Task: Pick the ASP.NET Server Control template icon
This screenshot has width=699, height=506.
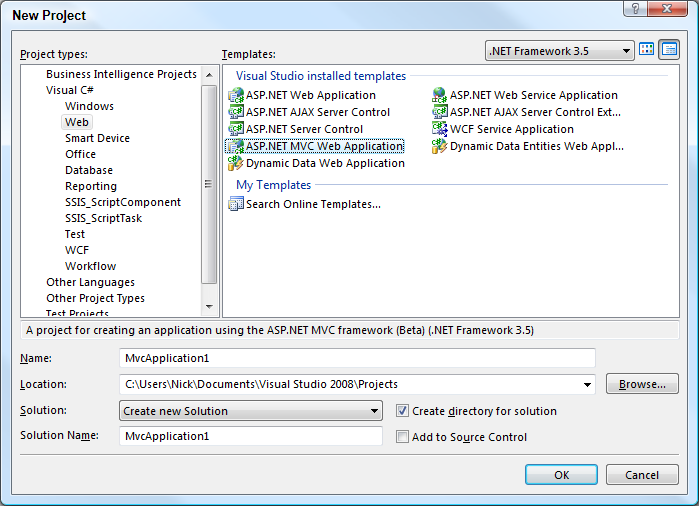Action: click(236, 130)
